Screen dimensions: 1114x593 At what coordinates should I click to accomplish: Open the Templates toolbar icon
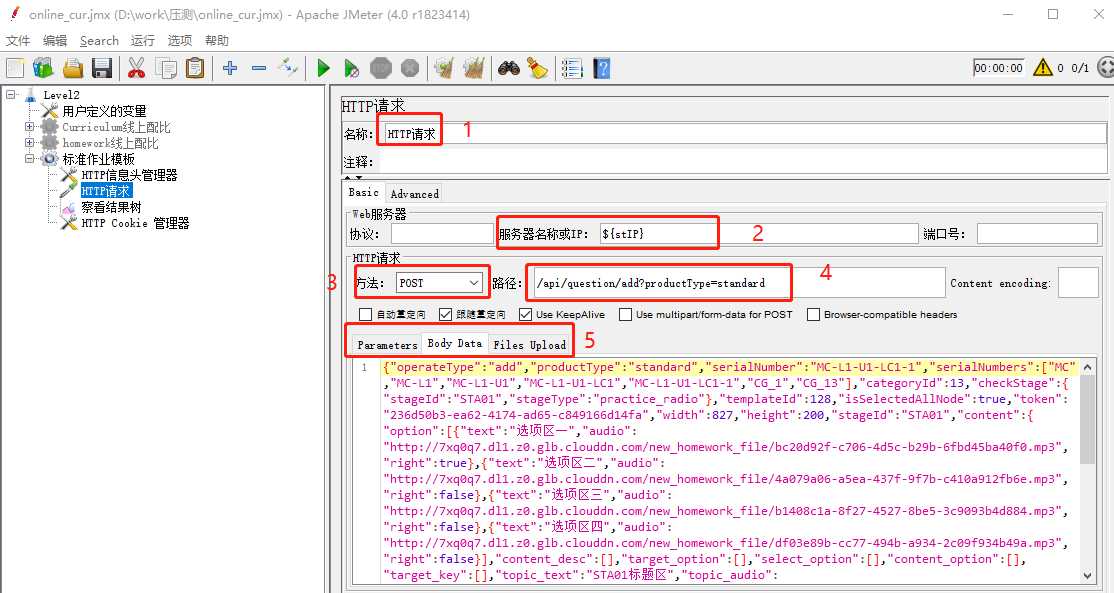coord(43,68)
